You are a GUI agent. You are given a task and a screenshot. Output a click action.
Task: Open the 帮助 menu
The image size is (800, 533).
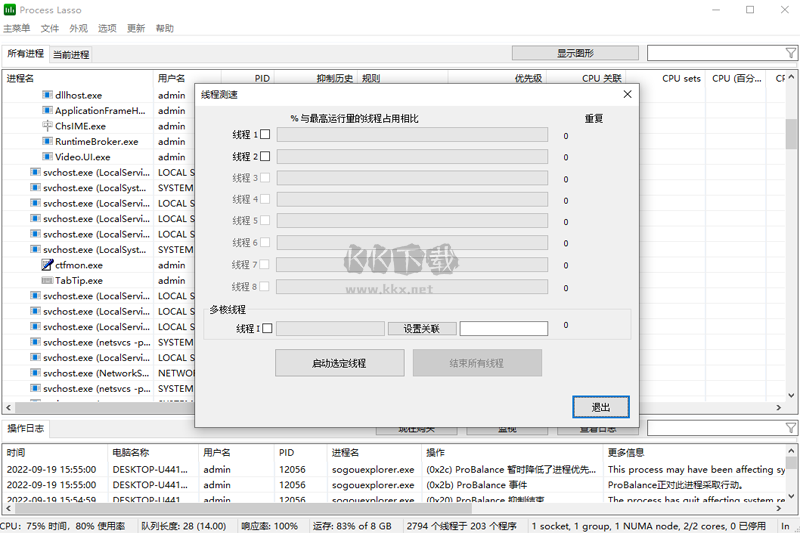pyautogui.click(x=164, y=28)
